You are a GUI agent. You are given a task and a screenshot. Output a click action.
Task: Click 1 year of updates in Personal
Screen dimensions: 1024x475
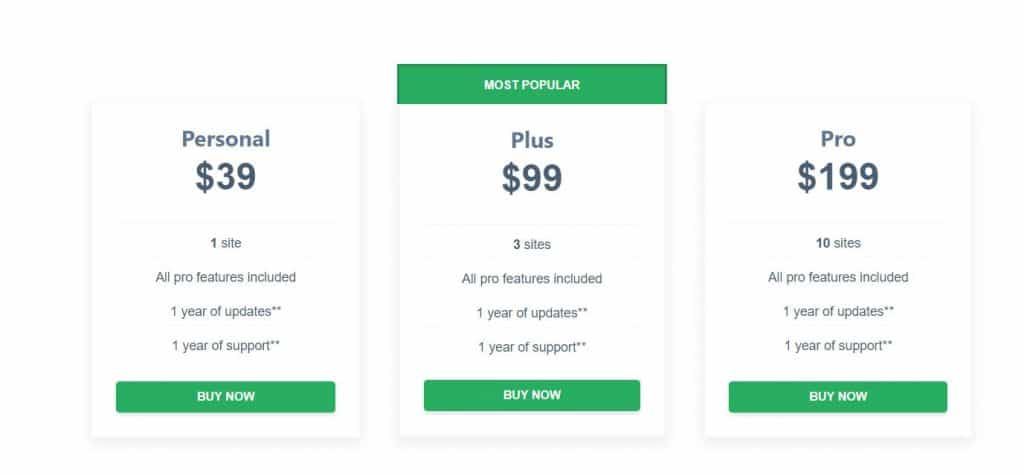pyautogui.click(x=225, y=312)
